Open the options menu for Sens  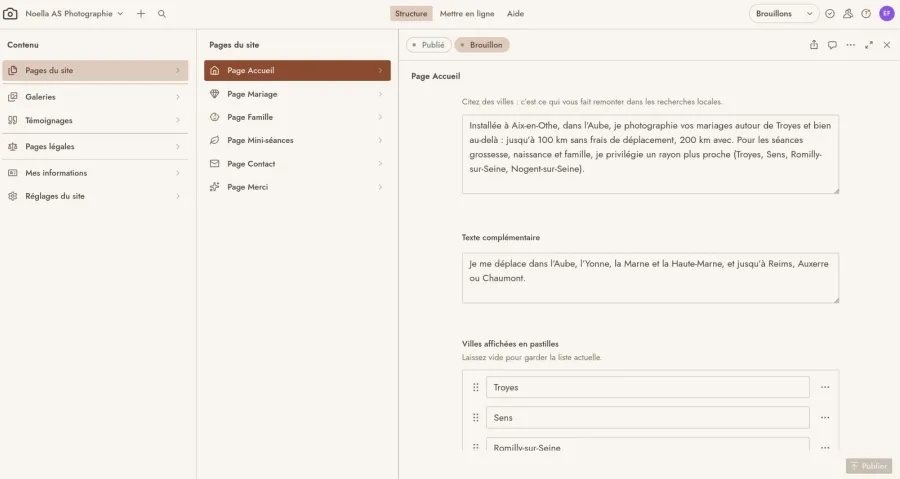click(825, 418)
